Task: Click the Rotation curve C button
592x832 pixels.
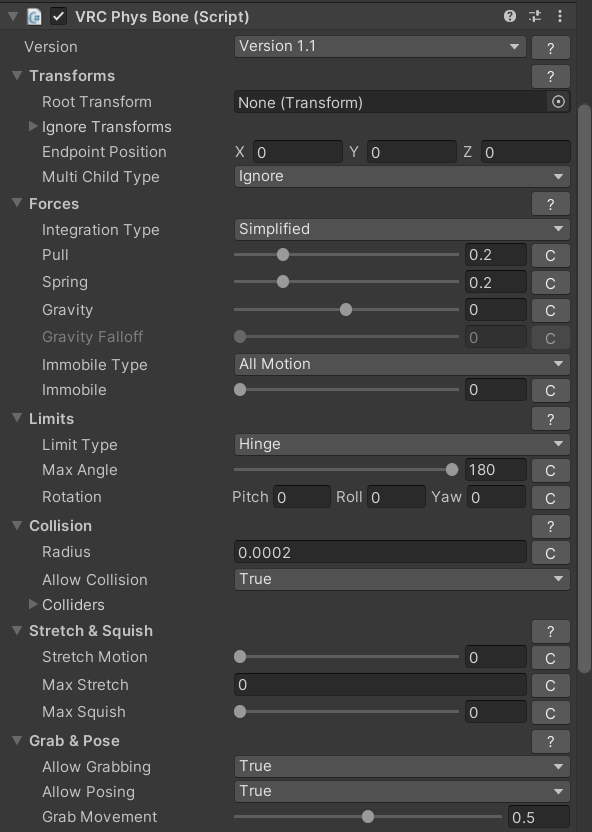Action: click(x=551, y=498)
